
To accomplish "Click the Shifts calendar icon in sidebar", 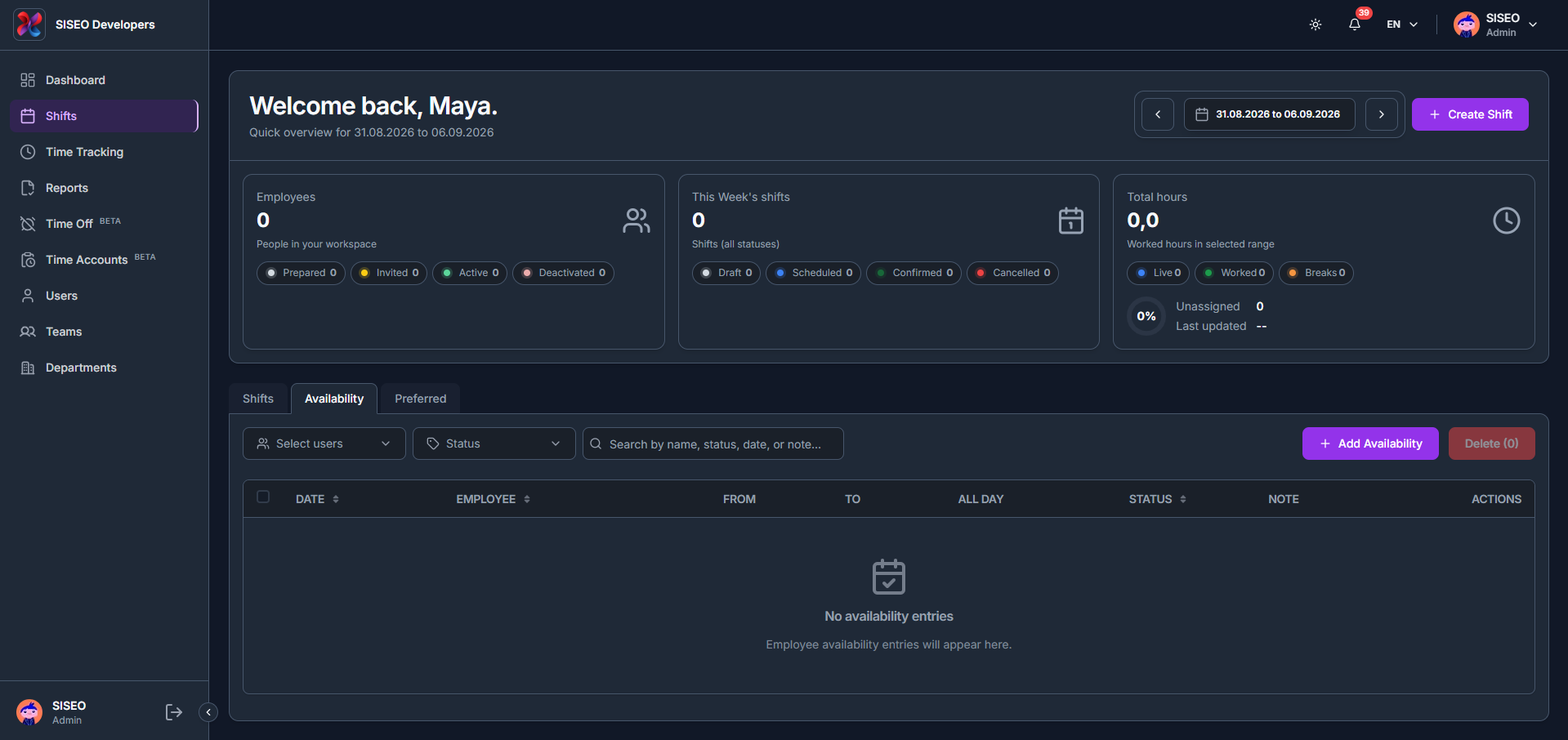I will tap(28, 116).
